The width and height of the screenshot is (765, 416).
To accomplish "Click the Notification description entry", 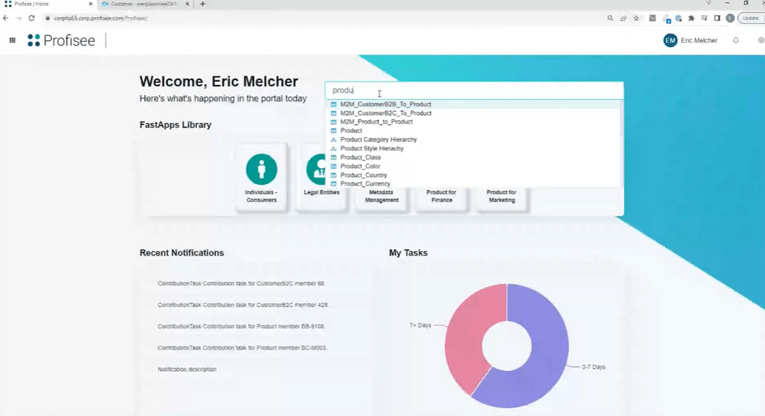I will pos(187,369).
